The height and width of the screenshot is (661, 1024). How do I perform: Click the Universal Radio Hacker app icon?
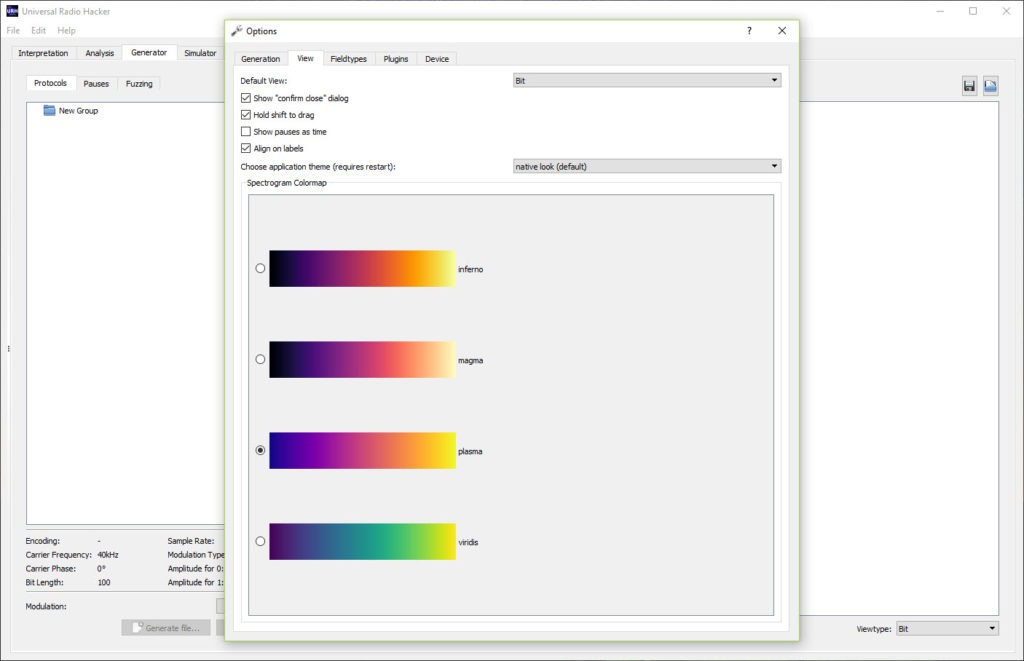12,11
